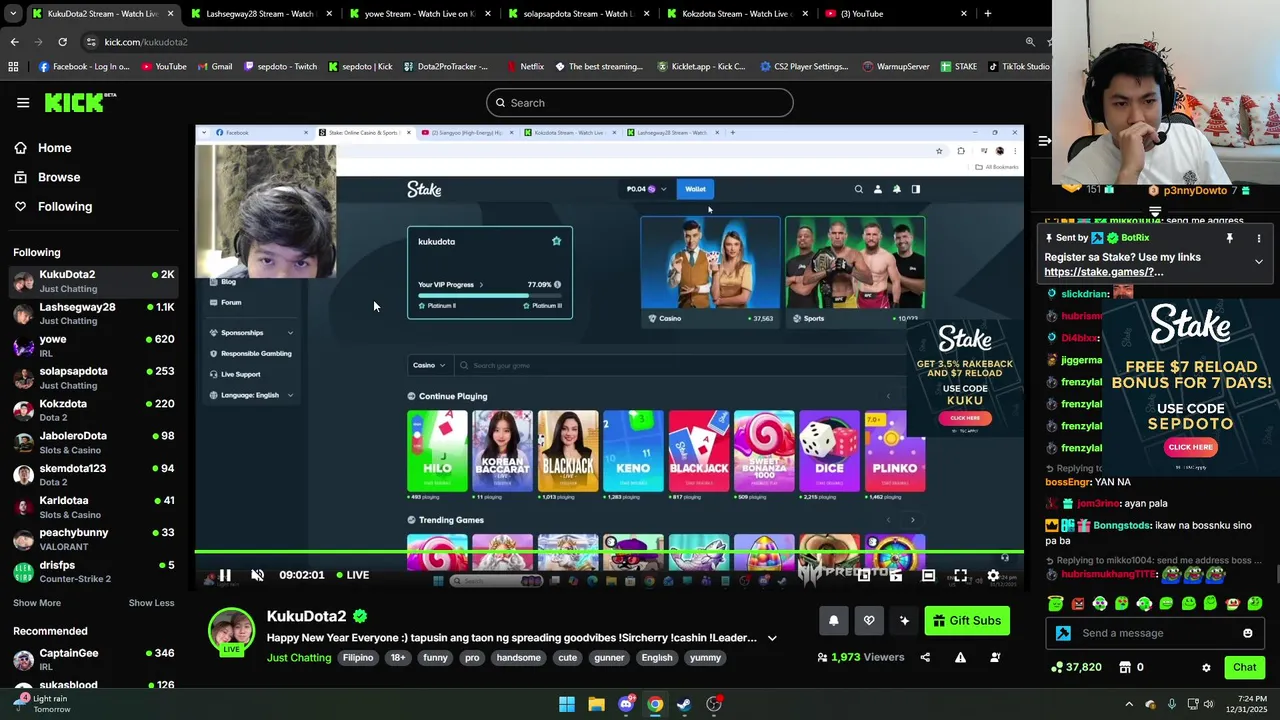Toggle the Kick hamburger sidebar menu

[23, 103]
